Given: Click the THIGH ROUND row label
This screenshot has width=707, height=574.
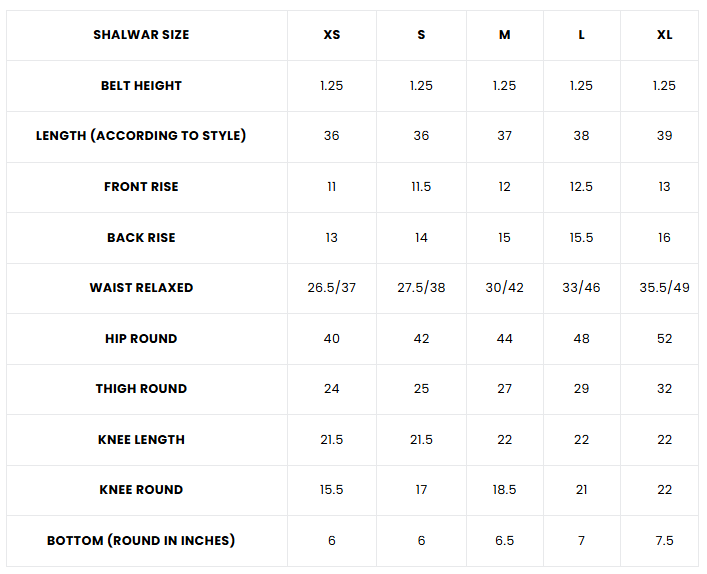Looking at the screenshot, I should click(141, 389).
